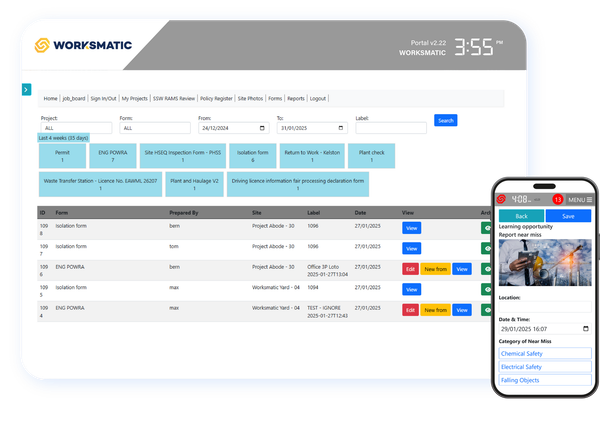Select Driving licence information declaration form tile

pos(298,184)
